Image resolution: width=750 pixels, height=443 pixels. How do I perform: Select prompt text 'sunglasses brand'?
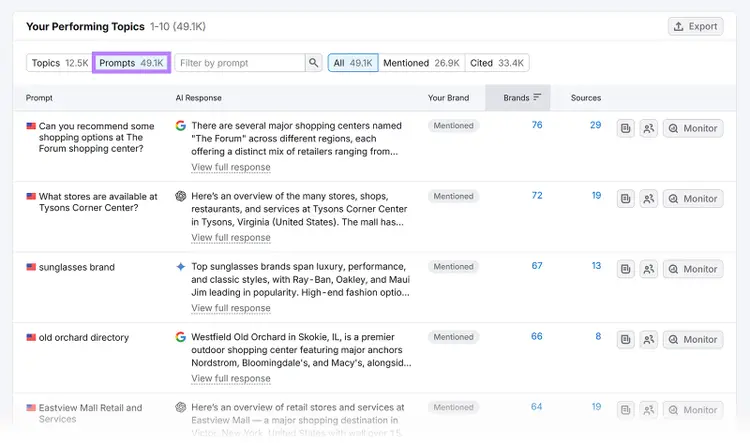(77, 267)
